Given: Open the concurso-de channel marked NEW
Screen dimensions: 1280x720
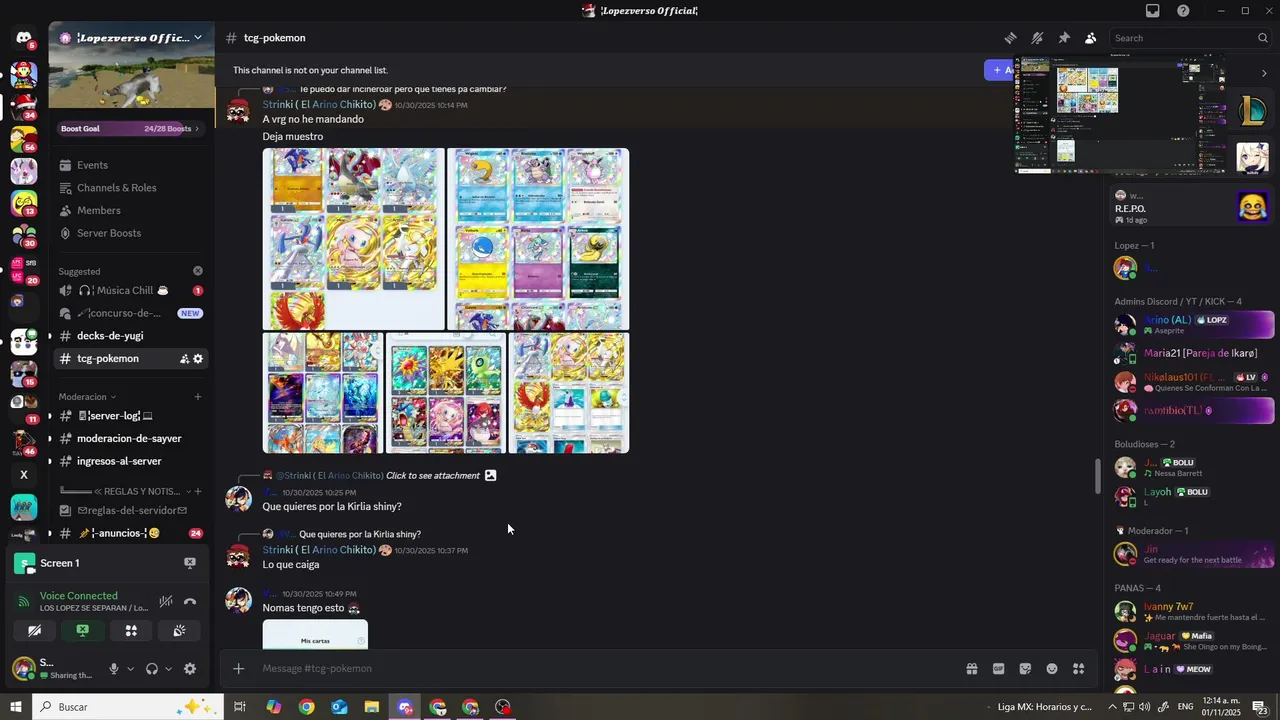Looking at the screenshot, I should 131,313.
